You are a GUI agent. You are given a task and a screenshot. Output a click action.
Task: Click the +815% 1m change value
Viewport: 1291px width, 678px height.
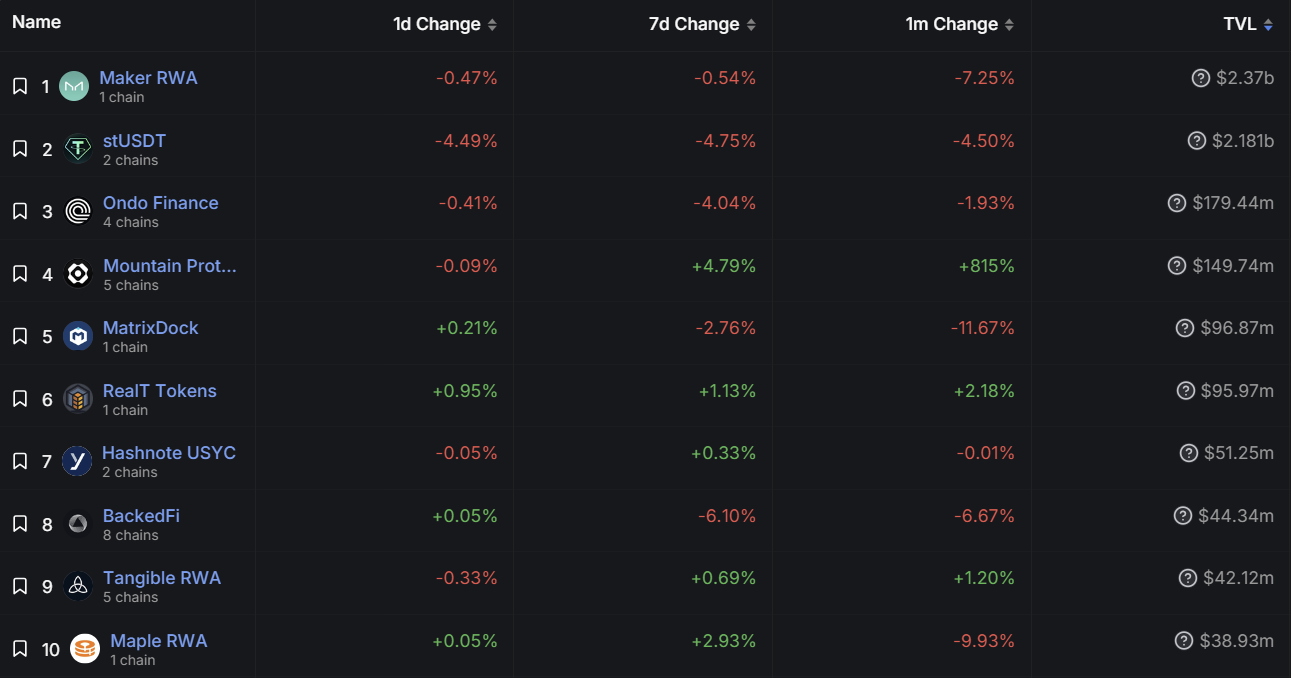[x=986, y=266]
